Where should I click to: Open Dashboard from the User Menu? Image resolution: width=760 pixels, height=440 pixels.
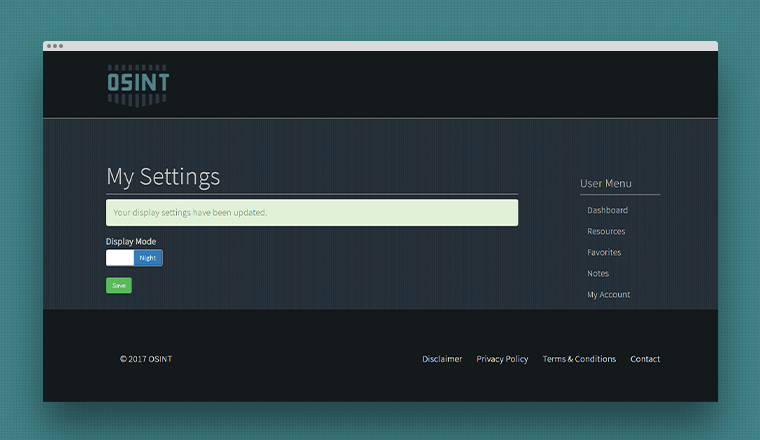click(x=607, y=211)
